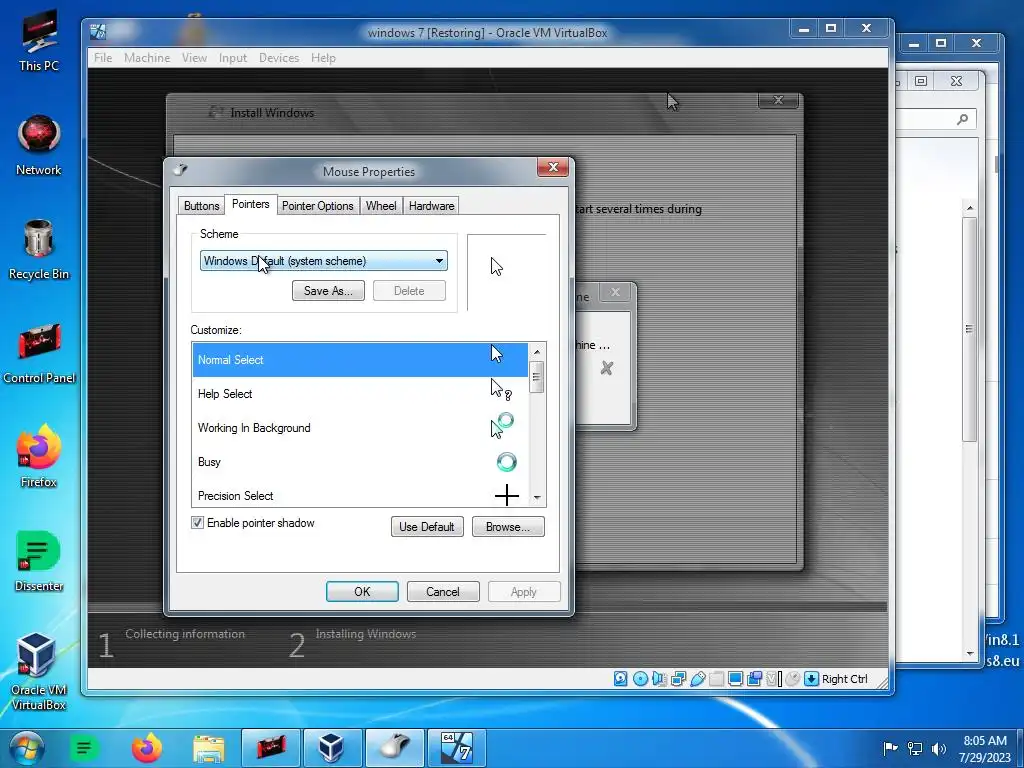1024x768 pixels.
Task: Open the File menu in VirtualBox
Action: [x=103, y=57]
